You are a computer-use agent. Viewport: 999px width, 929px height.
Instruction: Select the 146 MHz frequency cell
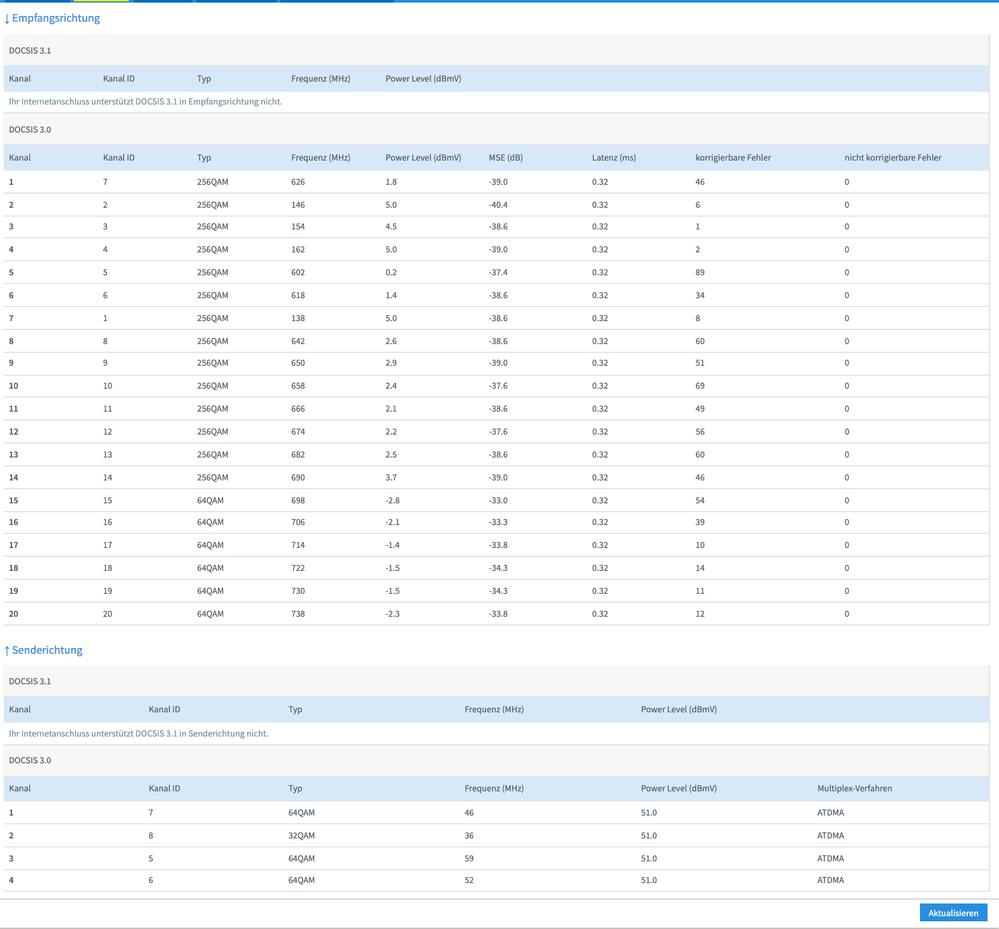click(x=298, y=205)
